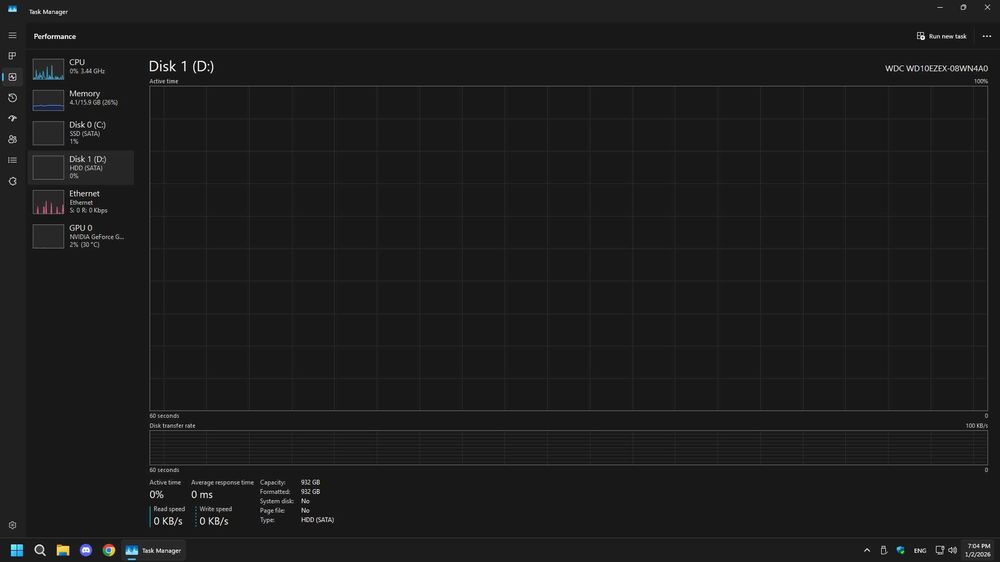
Task: Show hidden system tray icons chevron
Action: point(867,551)
